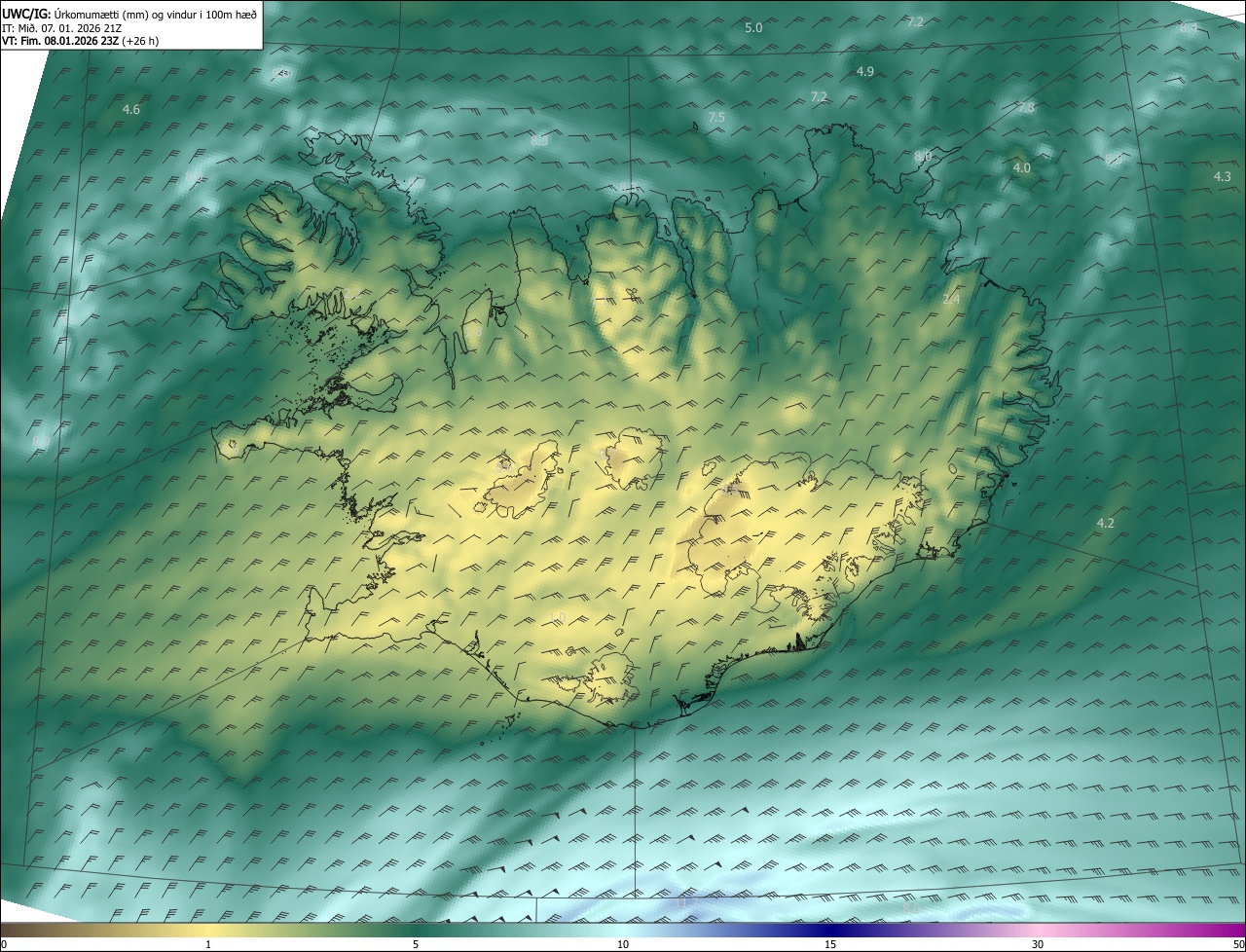Image resolution: width=1246 pixels, height=952 pixels.
Task: Click the 4.6 value label on the map
Action: 131,110
